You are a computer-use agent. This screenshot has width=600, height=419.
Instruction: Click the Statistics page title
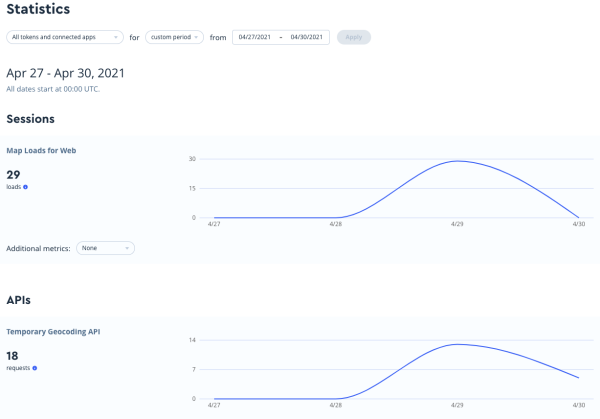tap(38, 9)
